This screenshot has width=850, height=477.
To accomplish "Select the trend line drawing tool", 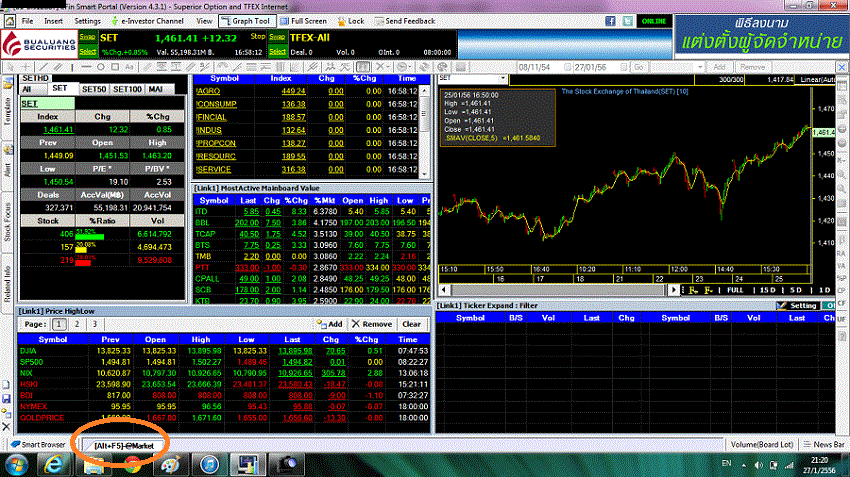I will coord(43,67).
